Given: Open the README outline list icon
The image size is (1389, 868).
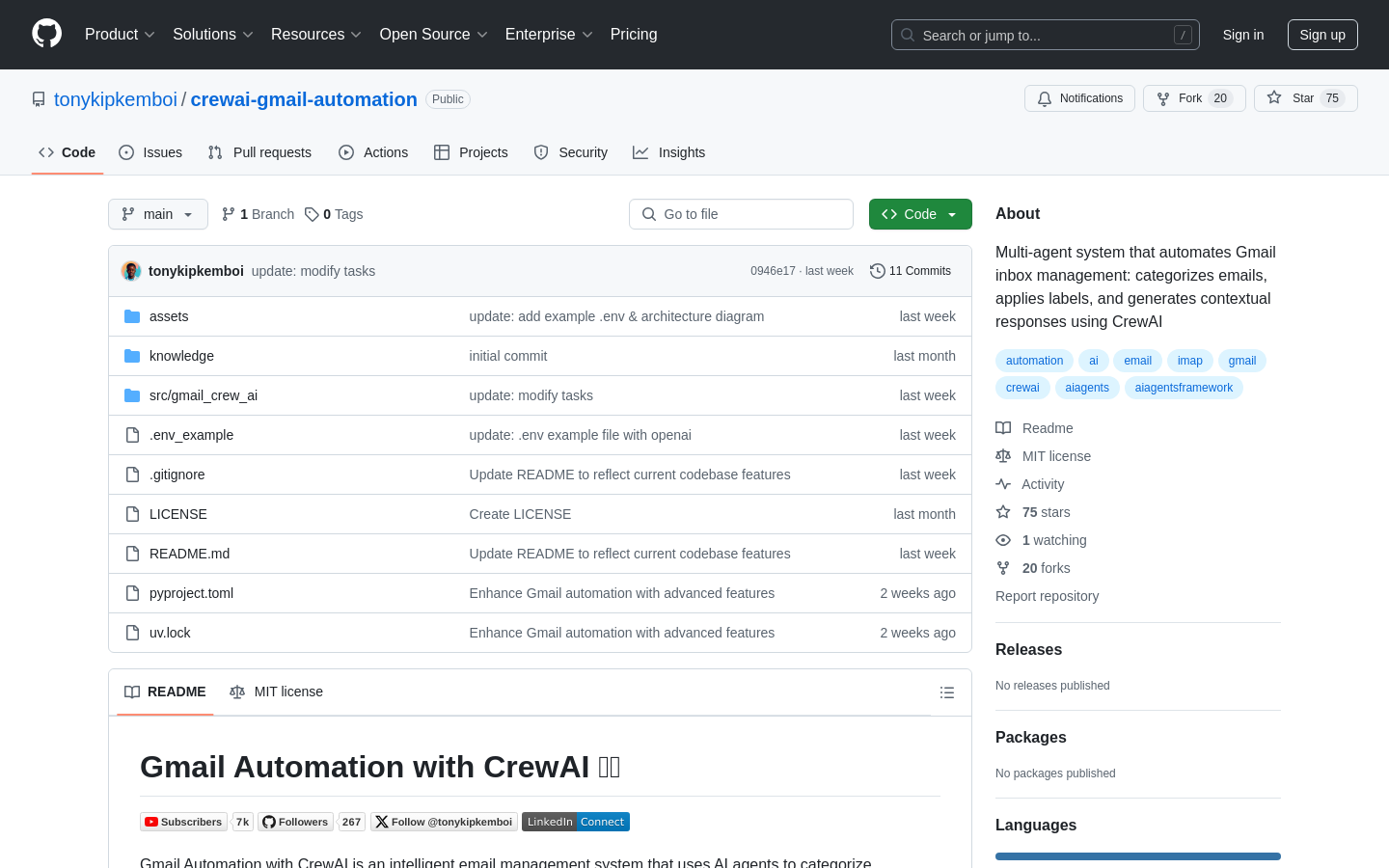Looking at the screenshot, I should pyautogui.click(x=947, y=692).
